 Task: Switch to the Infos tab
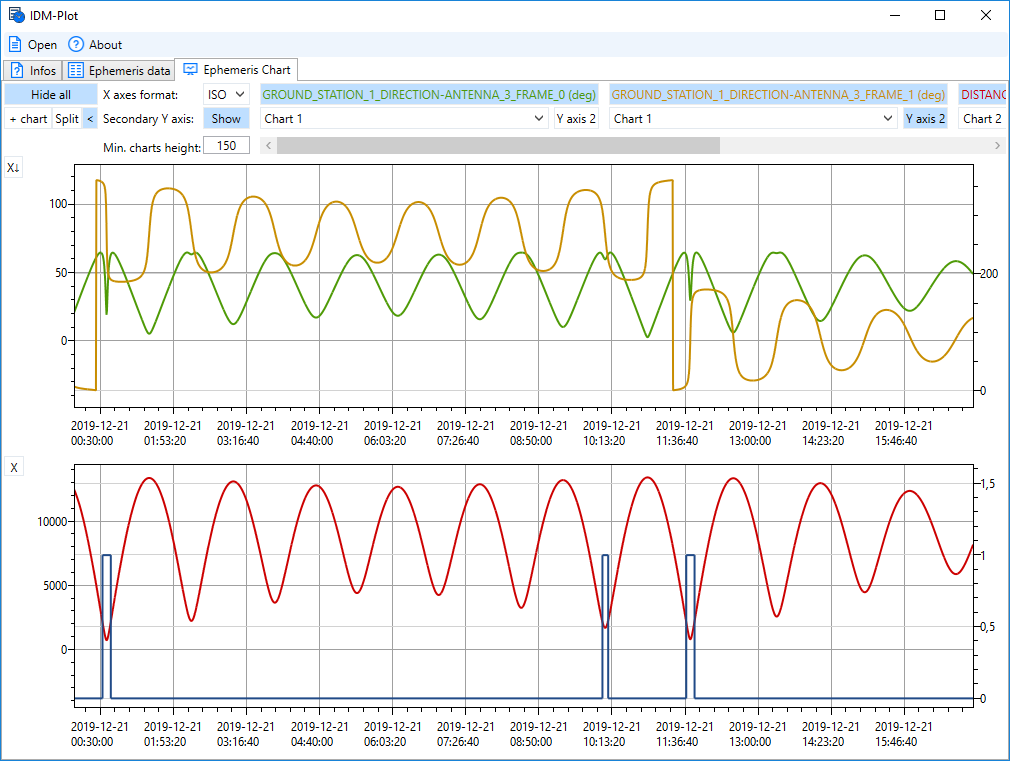(33, 71)
